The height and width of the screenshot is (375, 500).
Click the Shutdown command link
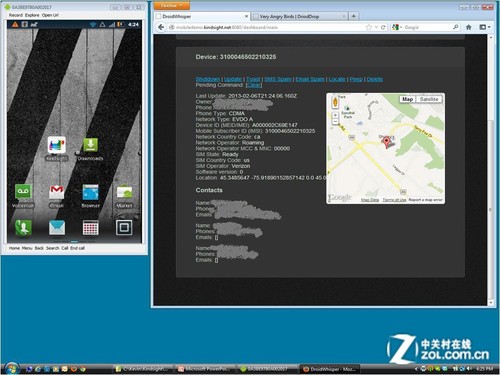coord(208,79)
